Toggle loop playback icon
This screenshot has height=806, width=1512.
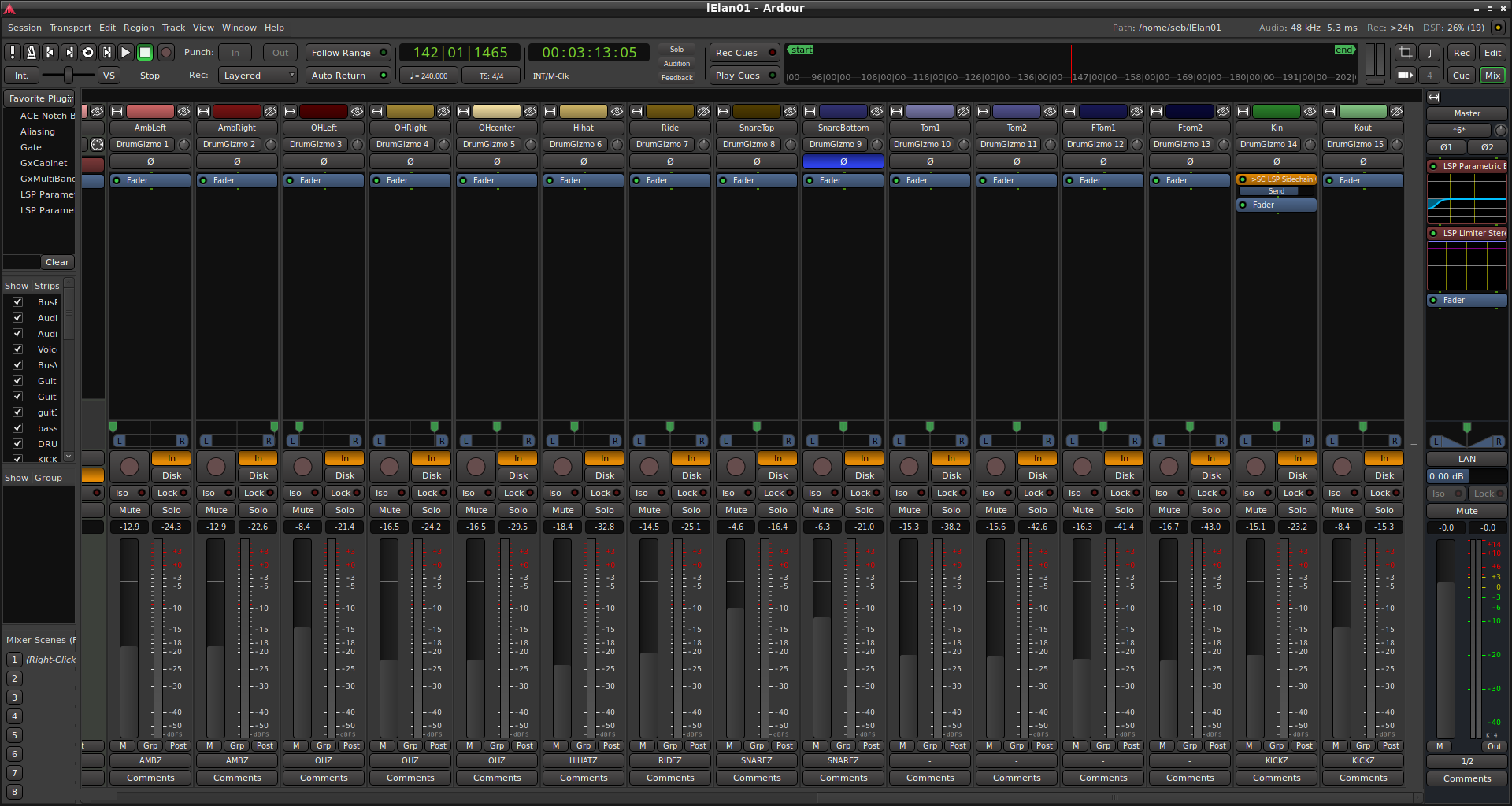[88, 53]
